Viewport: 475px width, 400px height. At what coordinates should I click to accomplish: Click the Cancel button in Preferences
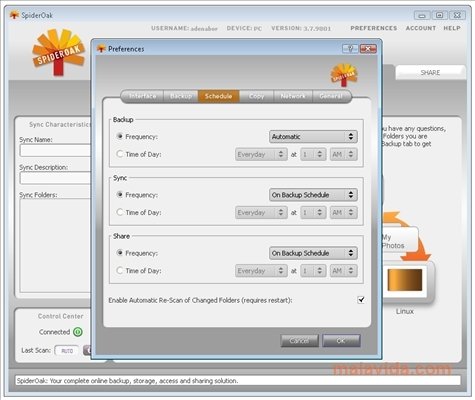[299, 341]
